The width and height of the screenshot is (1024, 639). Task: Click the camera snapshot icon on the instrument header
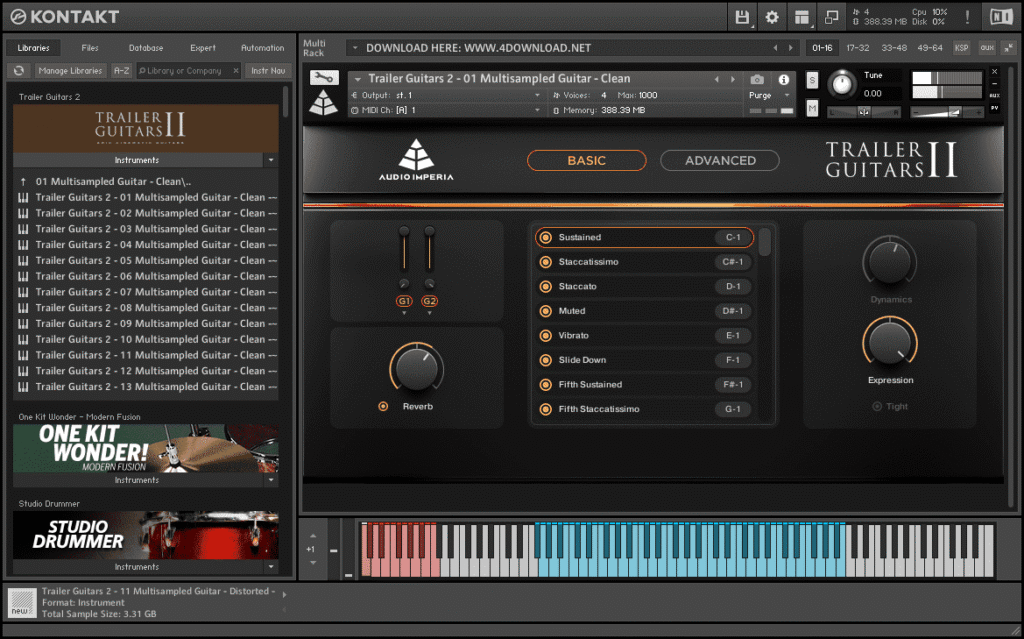pyautogui.click(x=756, y=78)
